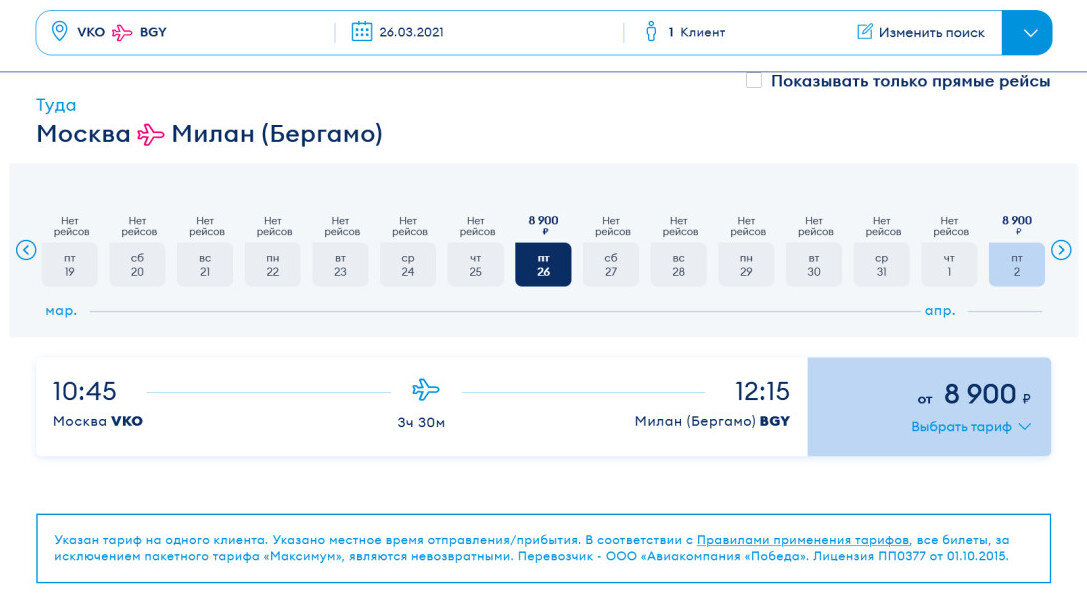Click the date tile сб 27
The image size is (1087, 596).
tap(611, 263)
